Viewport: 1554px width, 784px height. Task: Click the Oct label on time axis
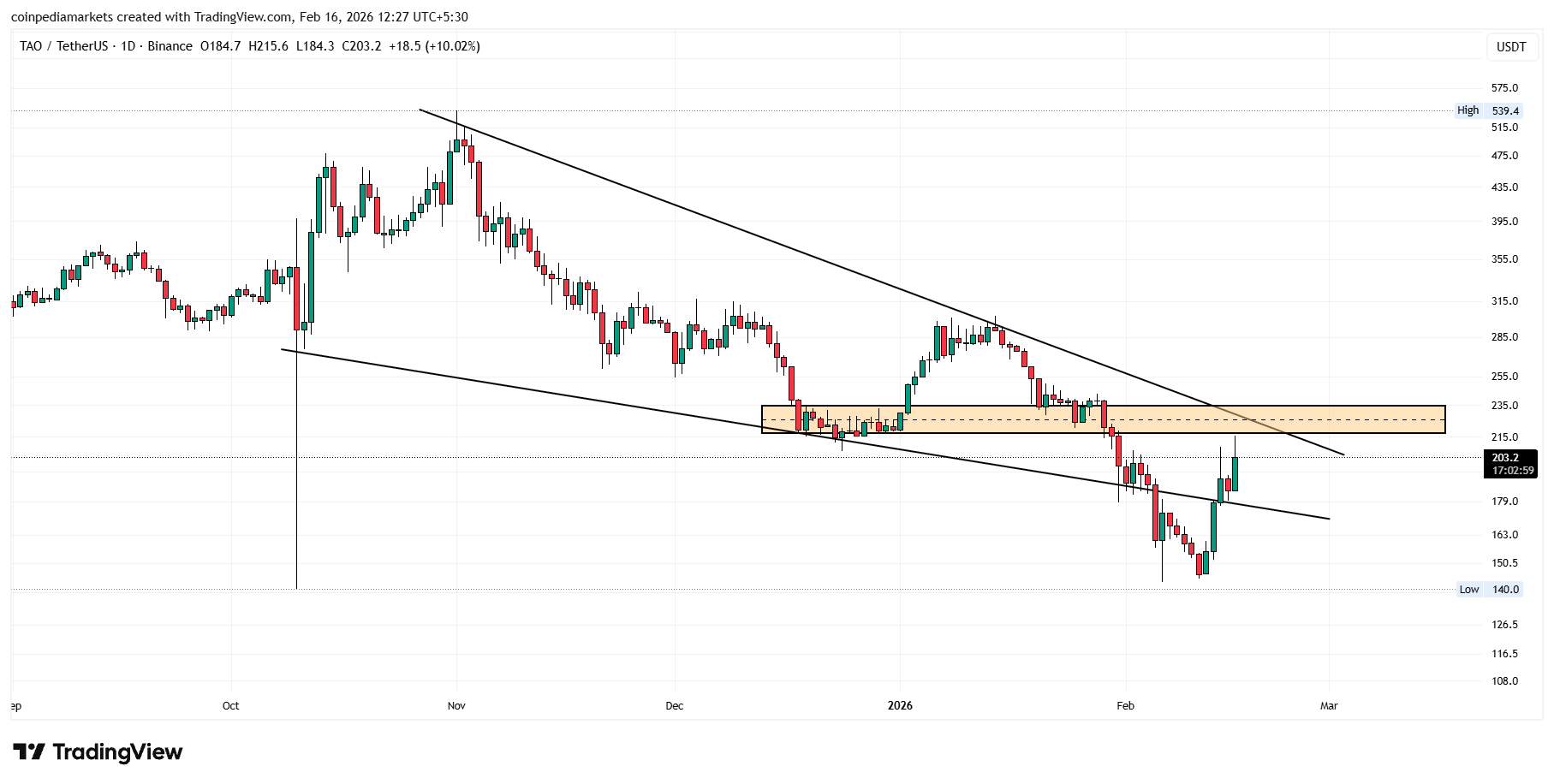230,706
